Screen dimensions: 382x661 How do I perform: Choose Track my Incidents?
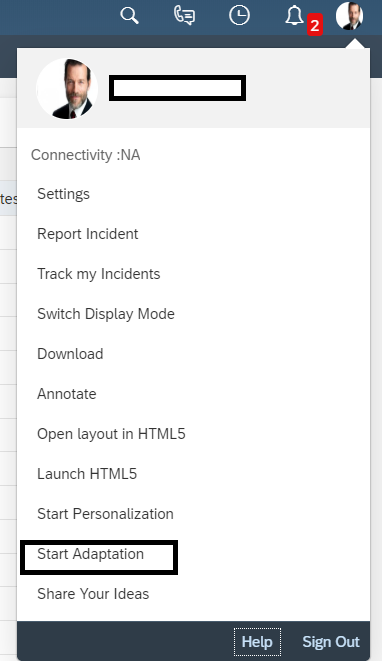[99, 274]
